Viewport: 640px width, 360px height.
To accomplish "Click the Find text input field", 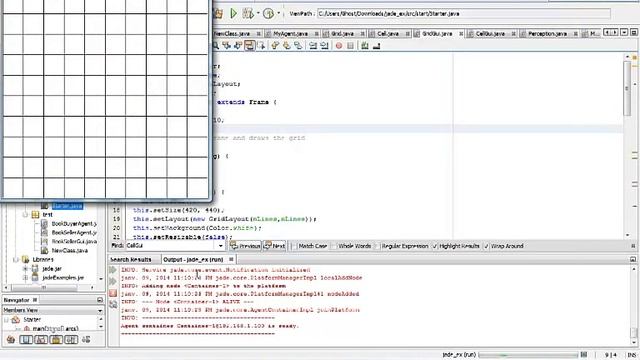I will tap(171, 246).
